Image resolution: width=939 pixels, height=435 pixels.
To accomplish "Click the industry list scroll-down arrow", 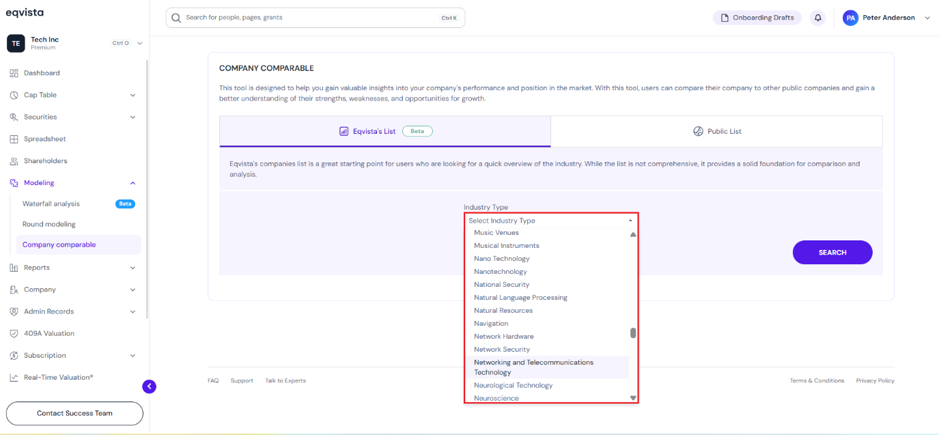I will tap(633, 398).
